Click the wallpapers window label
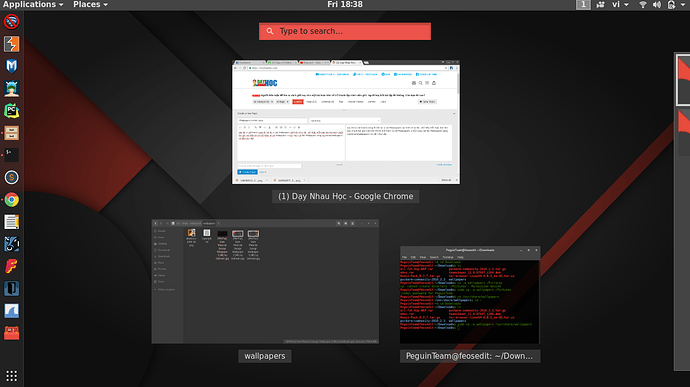This screenshot has width=690, height=387. coord(264,356)
